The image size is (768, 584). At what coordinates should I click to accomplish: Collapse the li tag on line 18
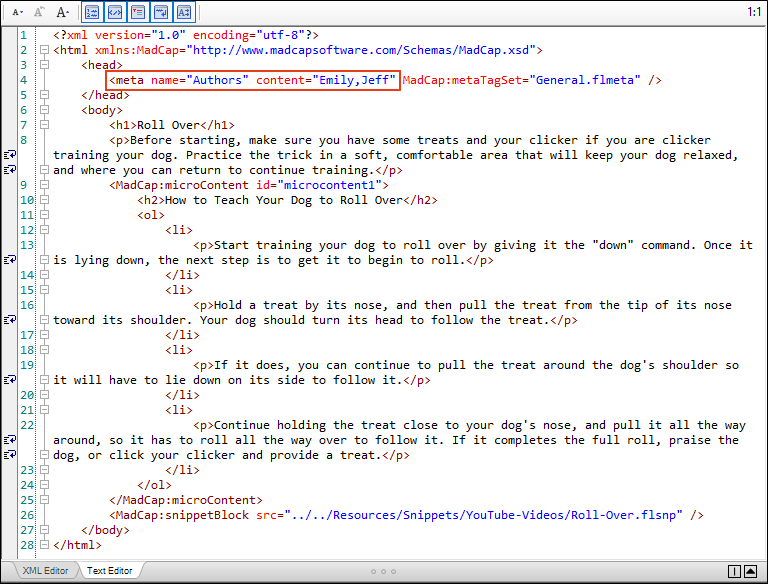tap(45, 350)
